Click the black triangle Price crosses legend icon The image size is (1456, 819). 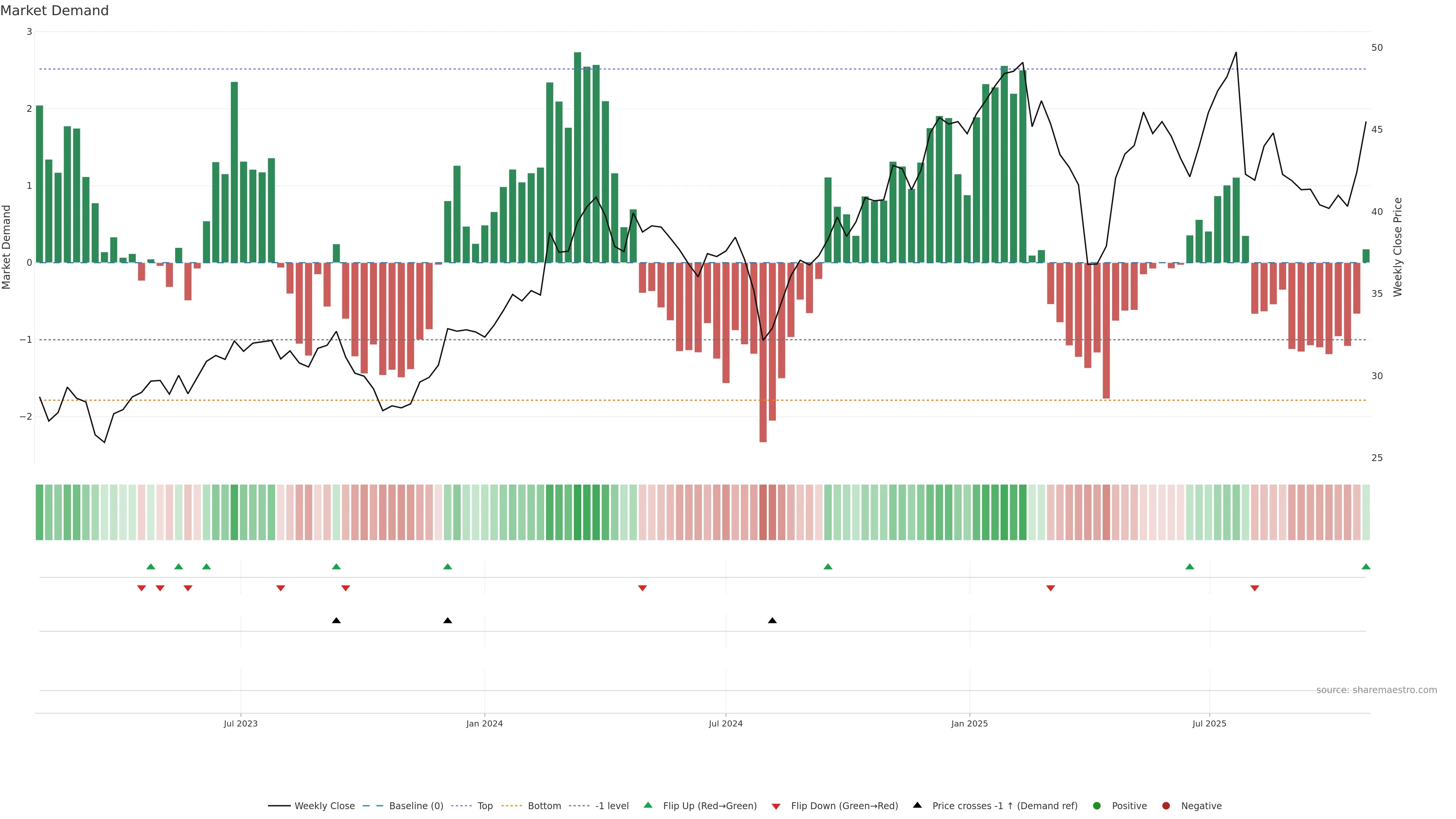[x=917, y=805]
